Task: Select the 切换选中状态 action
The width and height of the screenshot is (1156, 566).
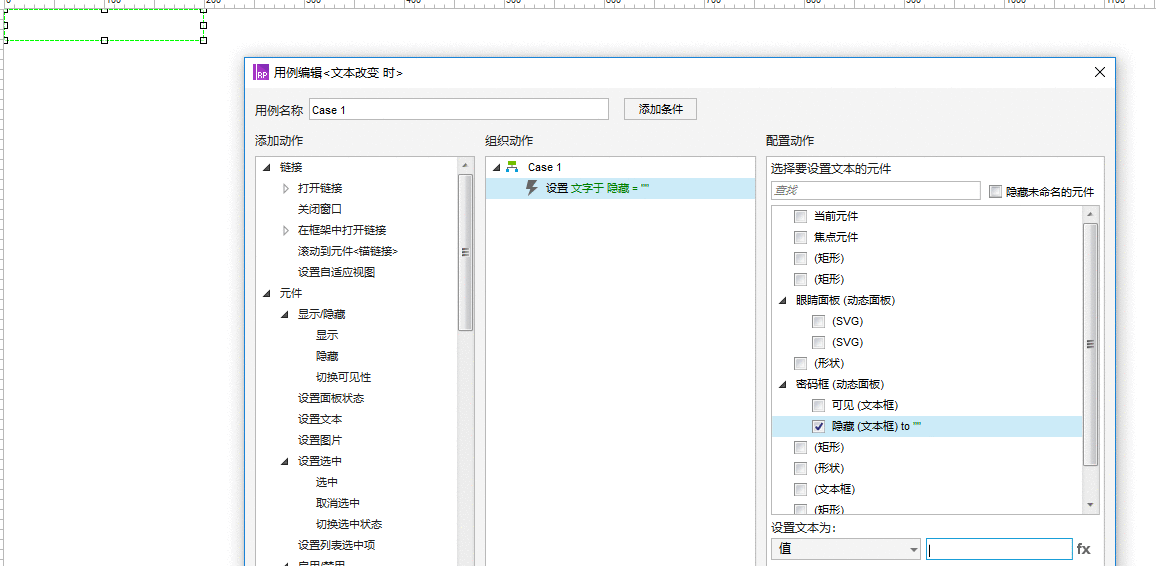Action: coord(349,525)
